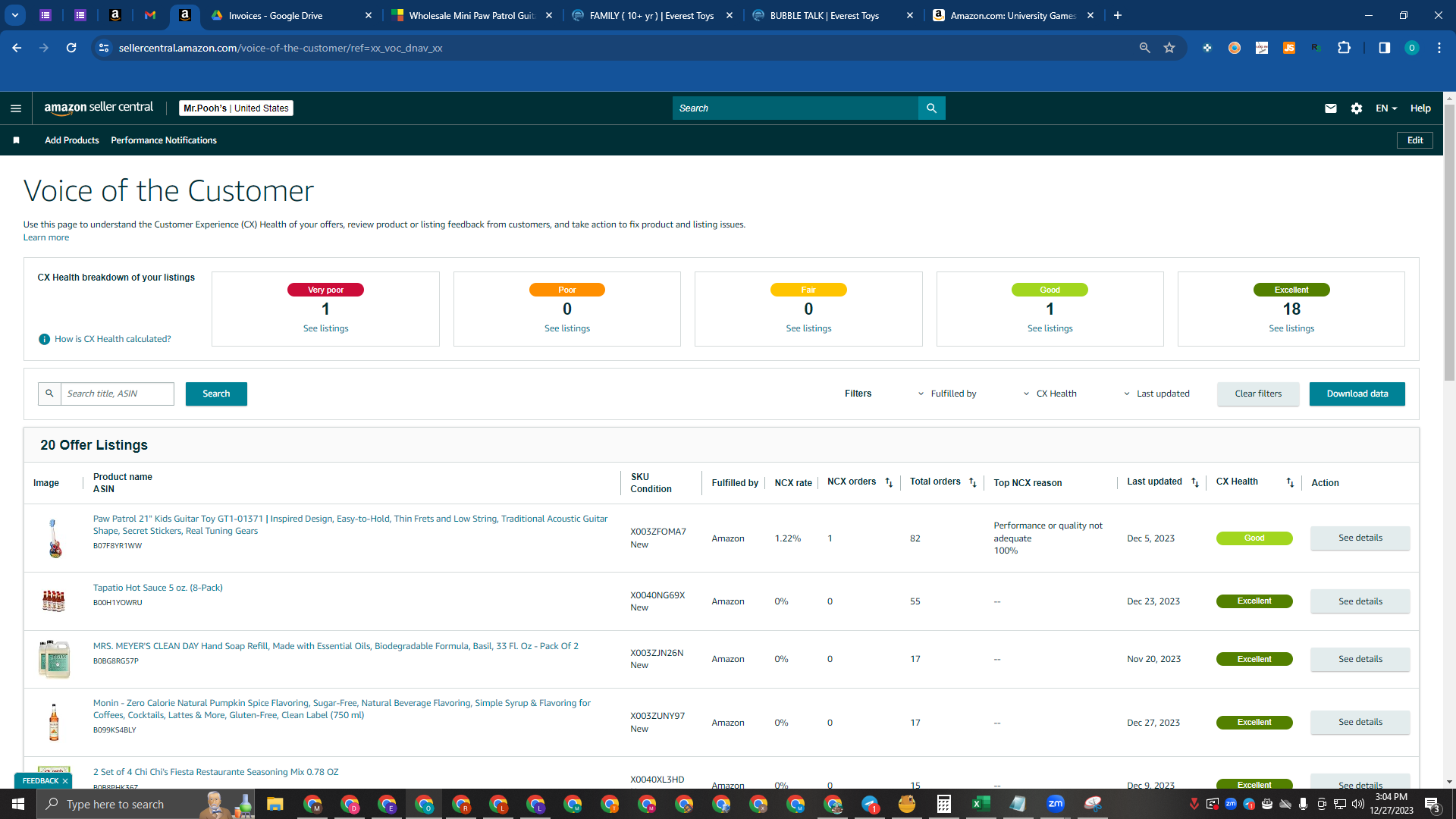Click See listings under Very poor

pos(325,328)
